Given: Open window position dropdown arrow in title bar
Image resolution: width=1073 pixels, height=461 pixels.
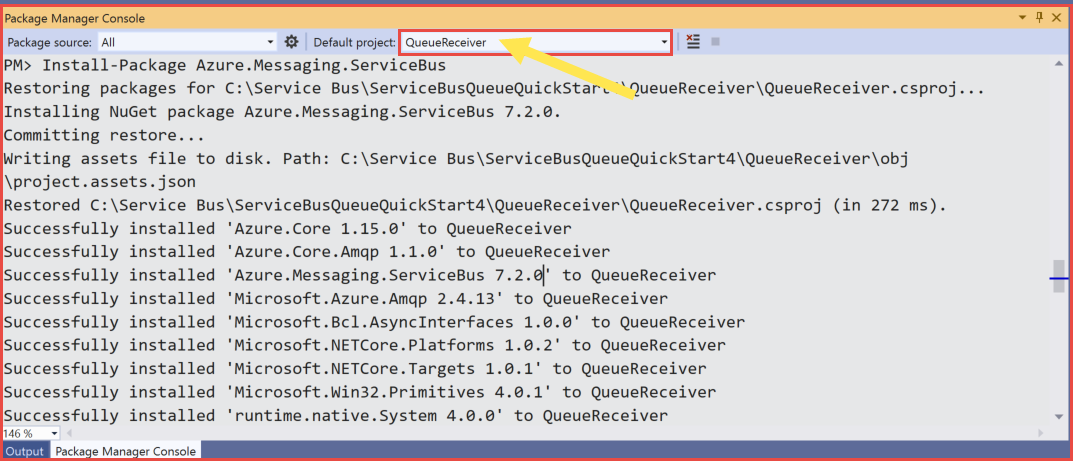Looking at the screenshot, I should 1022,18.
